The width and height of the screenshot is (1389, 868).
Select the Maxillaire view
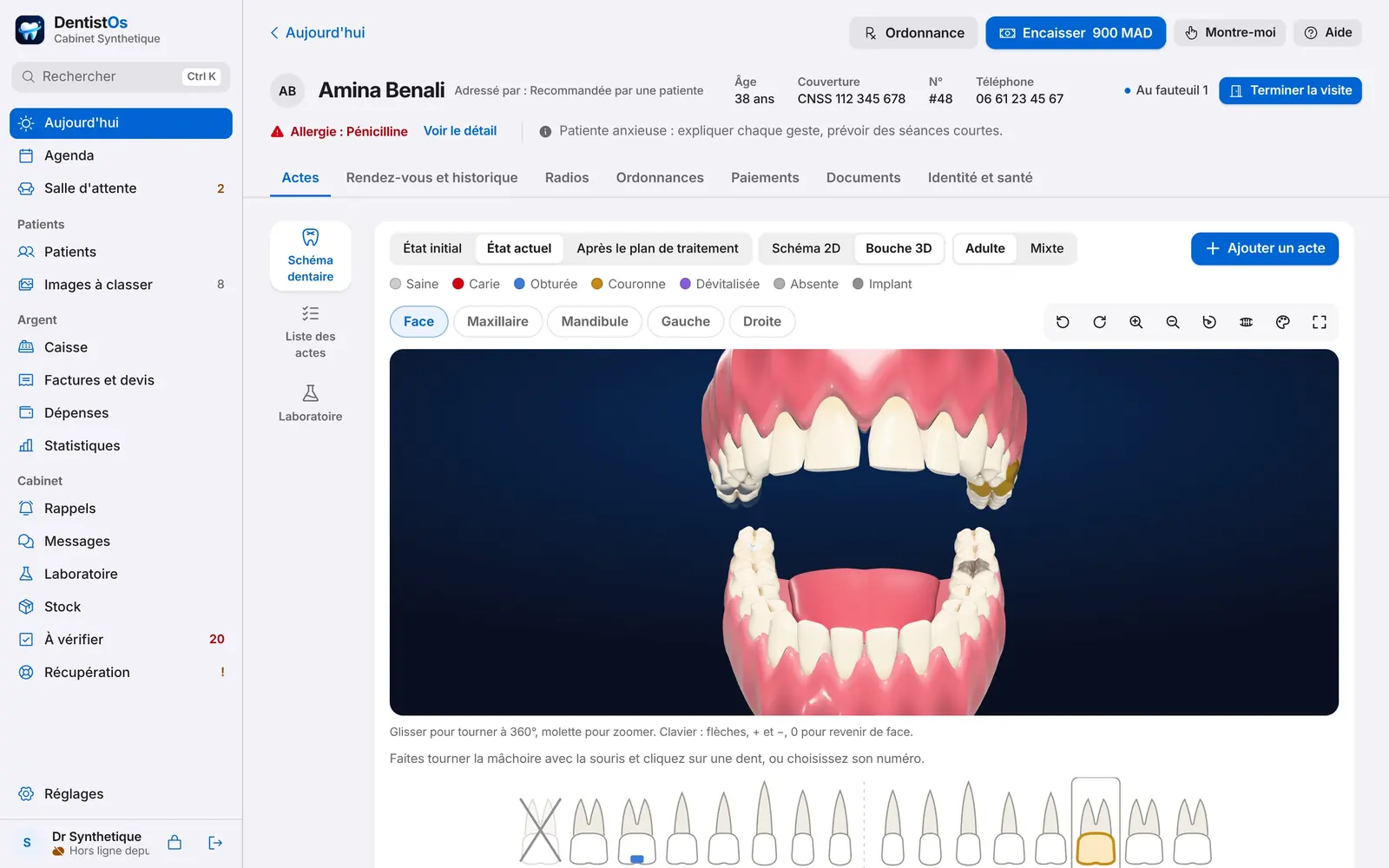497,321
